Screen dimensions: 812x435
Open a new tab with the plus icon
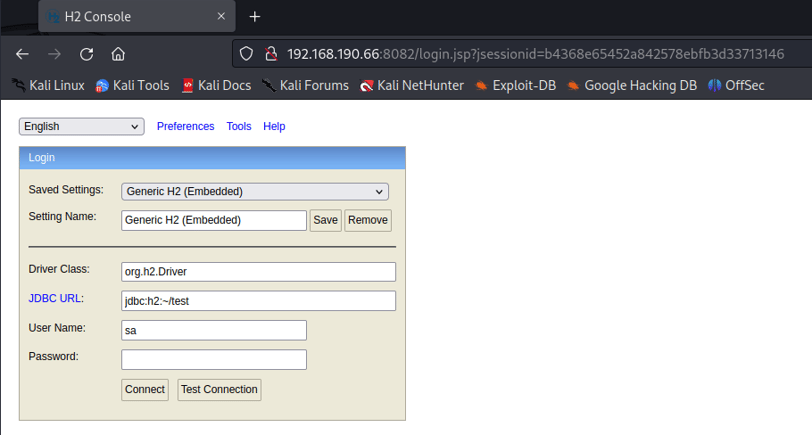254,17
